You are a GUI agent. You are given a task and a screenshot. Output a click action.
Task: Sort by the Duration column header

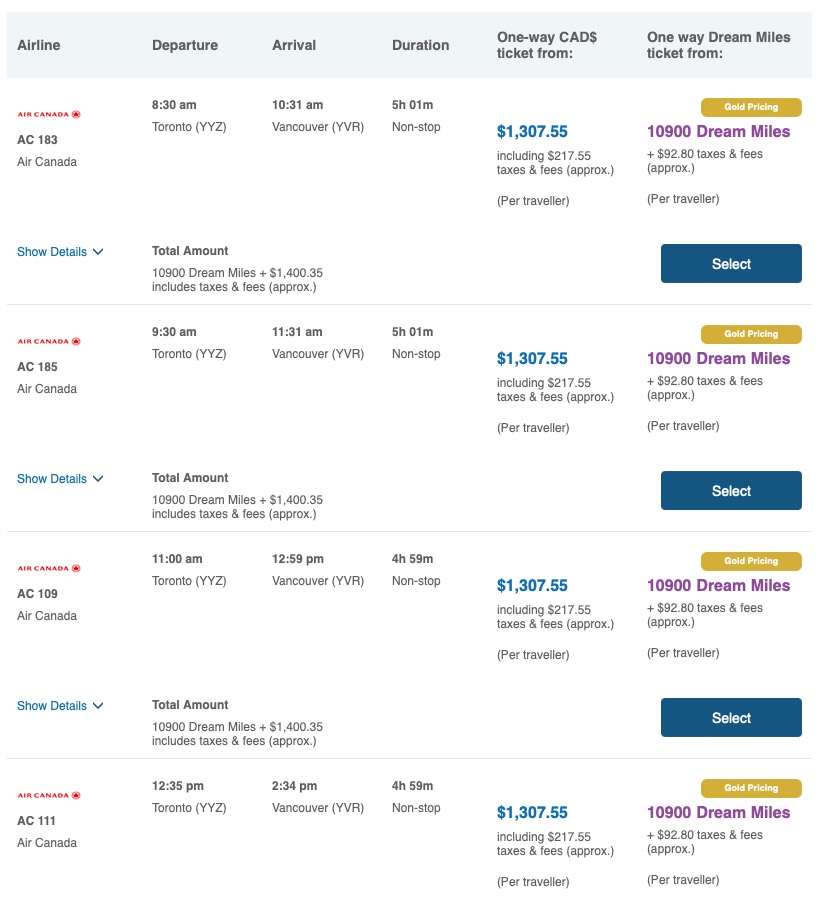pos(420,45)
